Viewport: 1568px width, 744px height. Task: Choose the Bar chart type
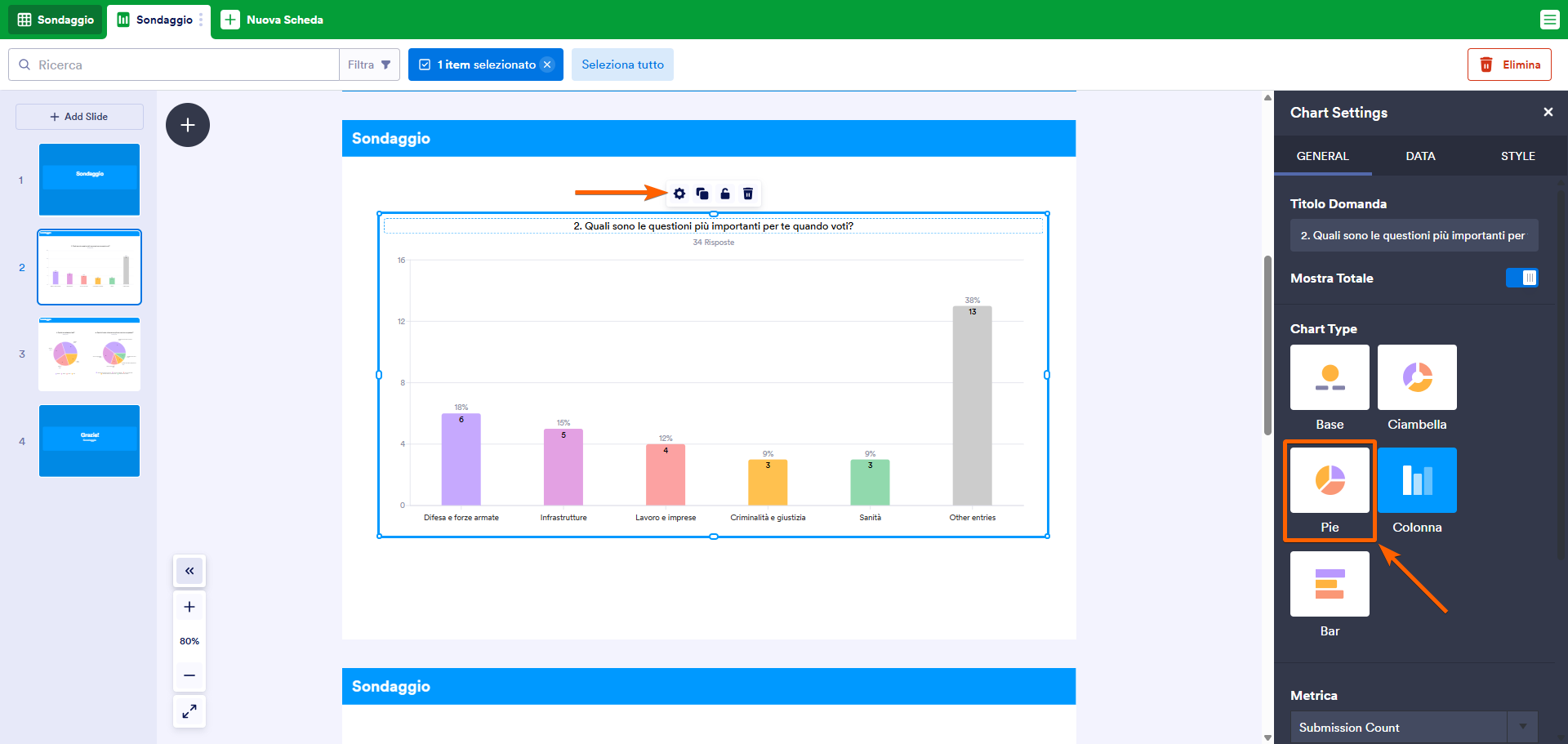click(x=1330, y=584)
